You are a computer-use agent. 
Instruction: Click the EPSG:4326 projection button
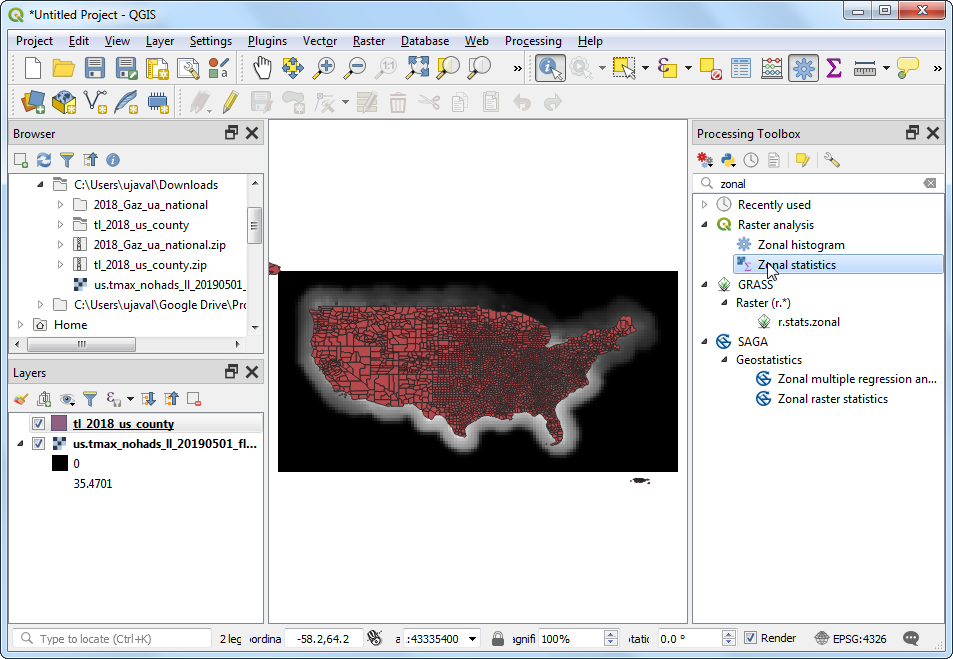(x=850, y=638)
